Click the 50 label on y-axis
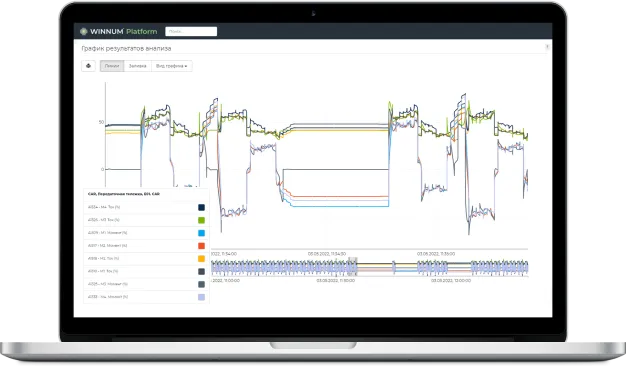 click(101, 122)
